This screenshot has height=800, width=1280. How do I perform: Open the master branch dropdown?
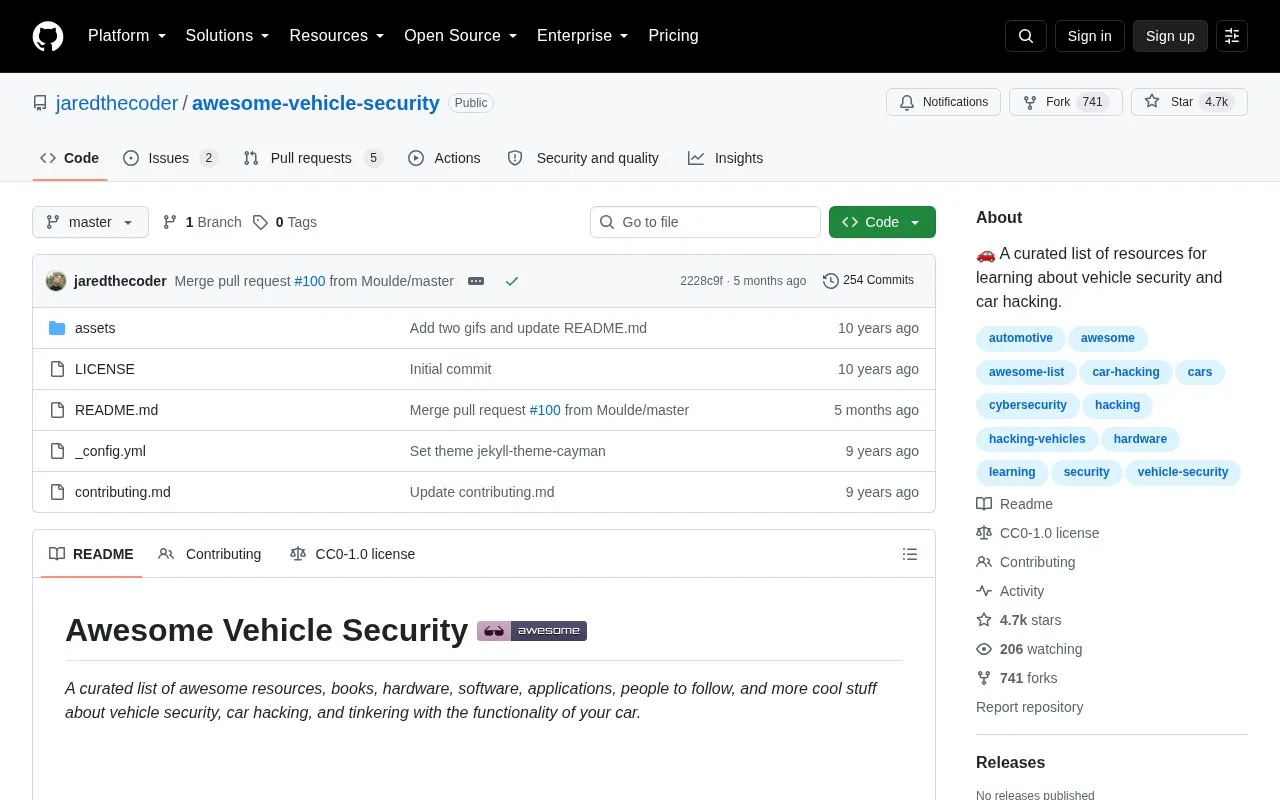(90, 222)
